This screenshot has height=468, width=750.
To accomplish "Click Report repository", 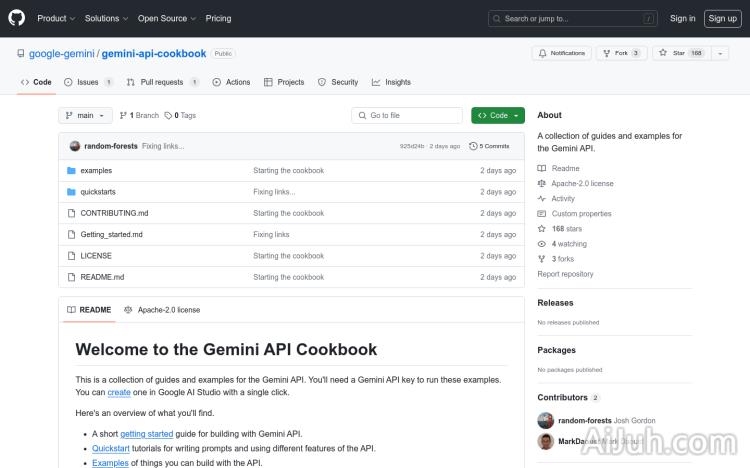I will pos(565,274).
